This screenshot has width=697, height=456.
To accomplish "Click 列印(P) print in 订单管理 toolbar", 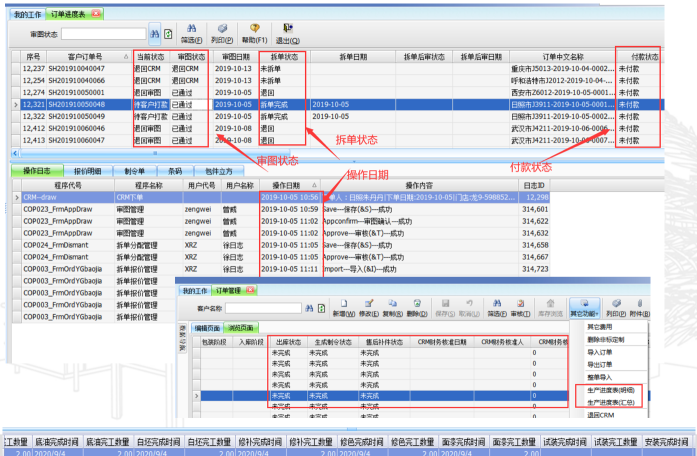I will tap(616, 308).
